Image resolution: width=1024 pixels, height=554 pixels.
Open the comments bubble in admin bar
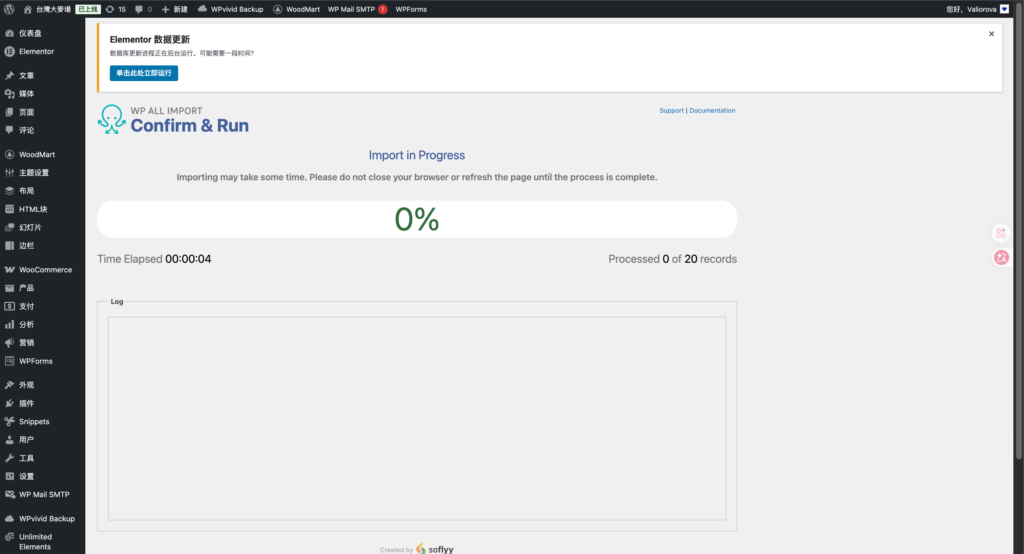(x=138, y=9)
